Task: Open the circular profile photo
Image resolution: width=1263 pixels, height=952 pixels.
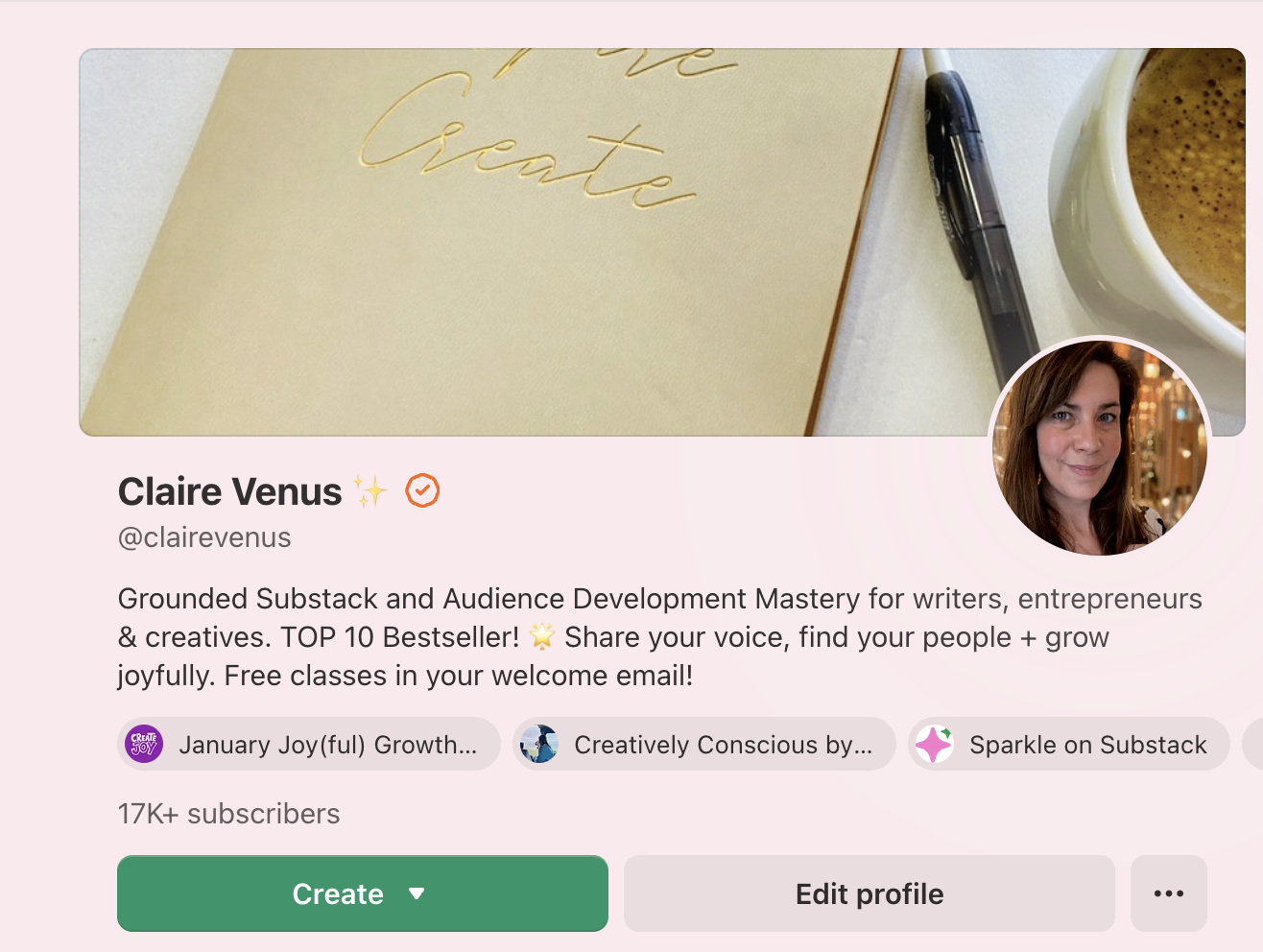Action: (x=1100, y=447)
